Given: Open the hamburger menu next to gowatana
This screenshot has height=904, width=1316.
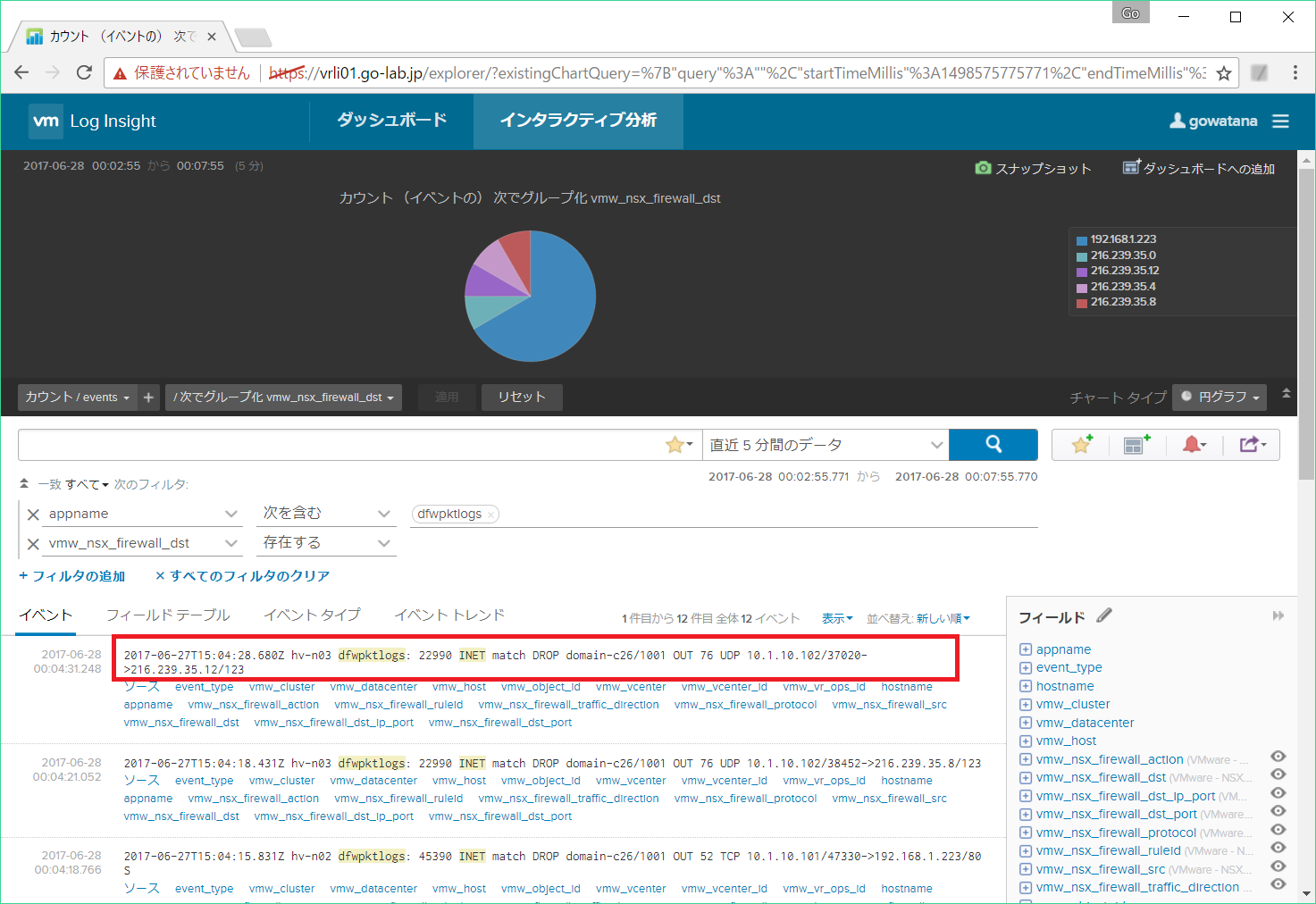Looking at the screenshot, I should click(1280, 121).
